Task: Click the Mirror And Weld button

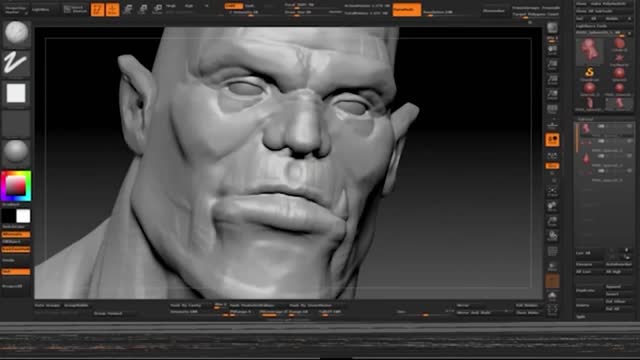Action: [x=473, y=313]
